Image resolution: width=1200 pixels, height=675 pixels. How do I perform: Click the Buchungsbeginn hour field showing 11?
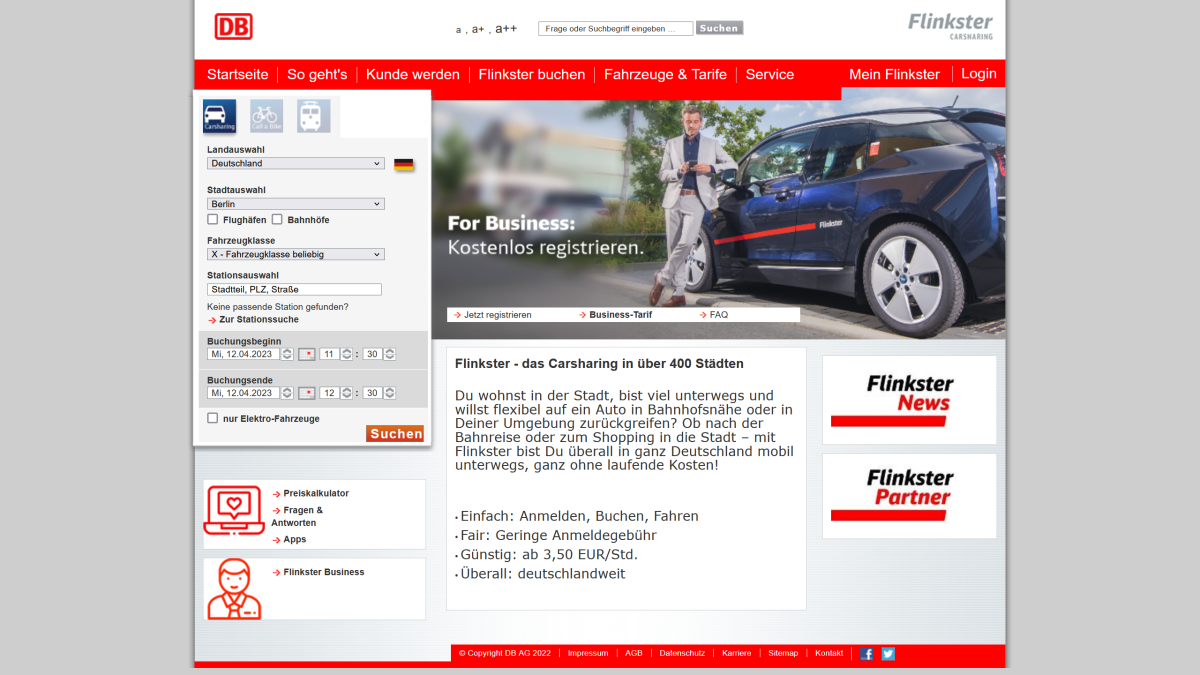(x=330, y=354)
